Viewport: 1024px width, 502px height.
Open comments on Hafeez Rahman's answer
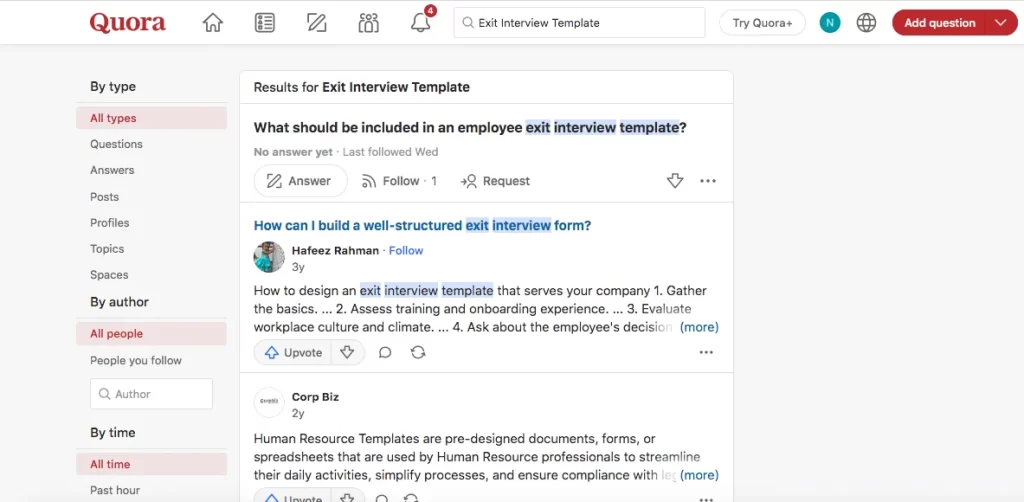[385, 353]
